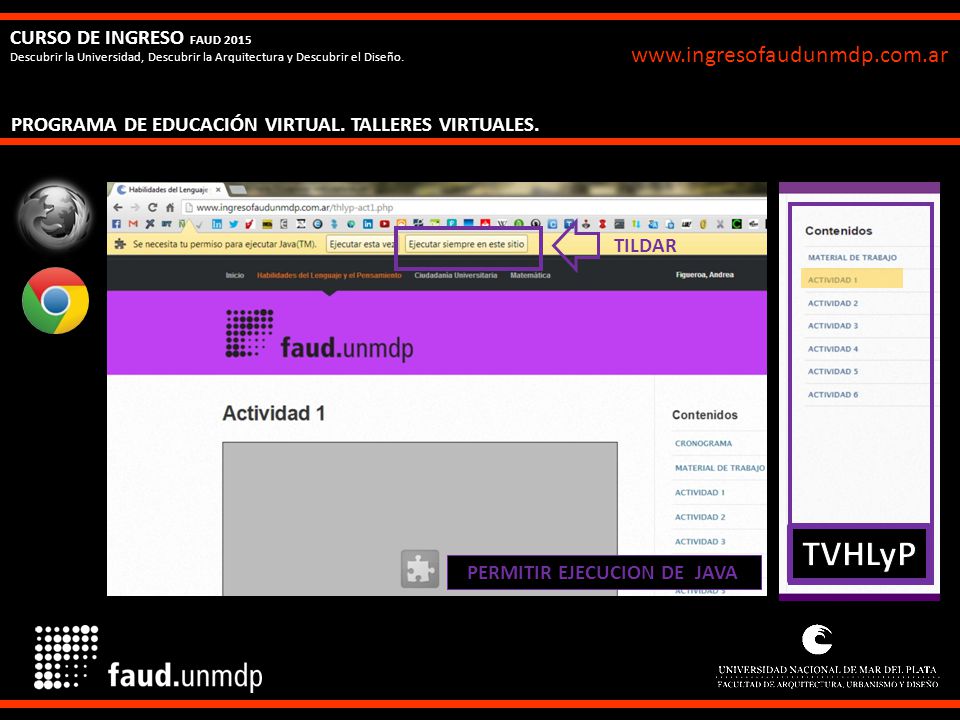Click the PROGRAMA DE EDUCACIÓN VIRTUAL heading

point(275,124)
